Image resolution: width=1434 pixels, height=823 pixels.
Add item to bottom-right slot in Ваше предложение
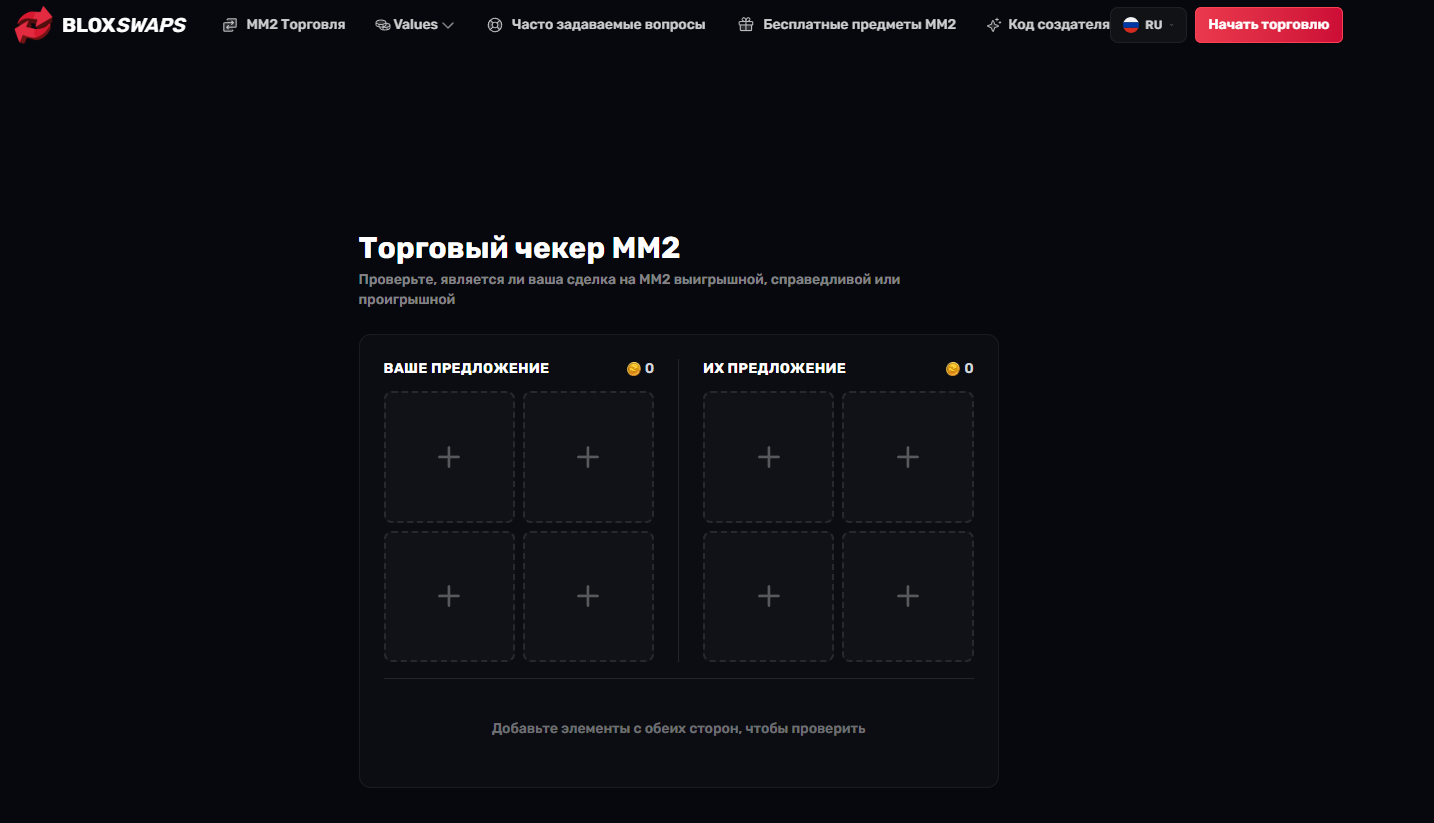point(588,596)
